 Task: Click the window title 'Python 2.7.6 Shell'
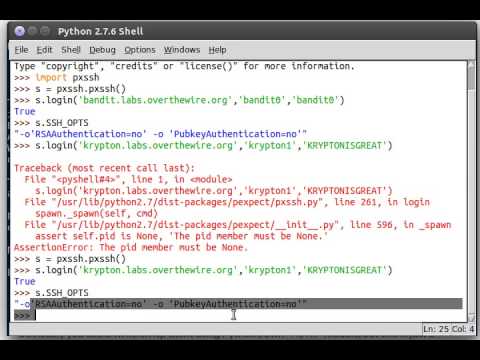[100, 31]
